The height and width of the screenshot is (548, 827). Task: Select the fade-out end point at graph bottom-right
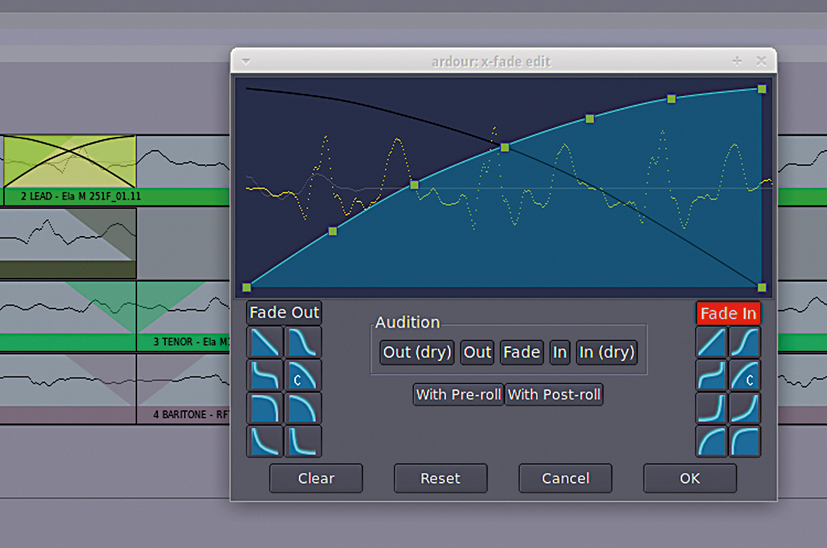point(762,287)
